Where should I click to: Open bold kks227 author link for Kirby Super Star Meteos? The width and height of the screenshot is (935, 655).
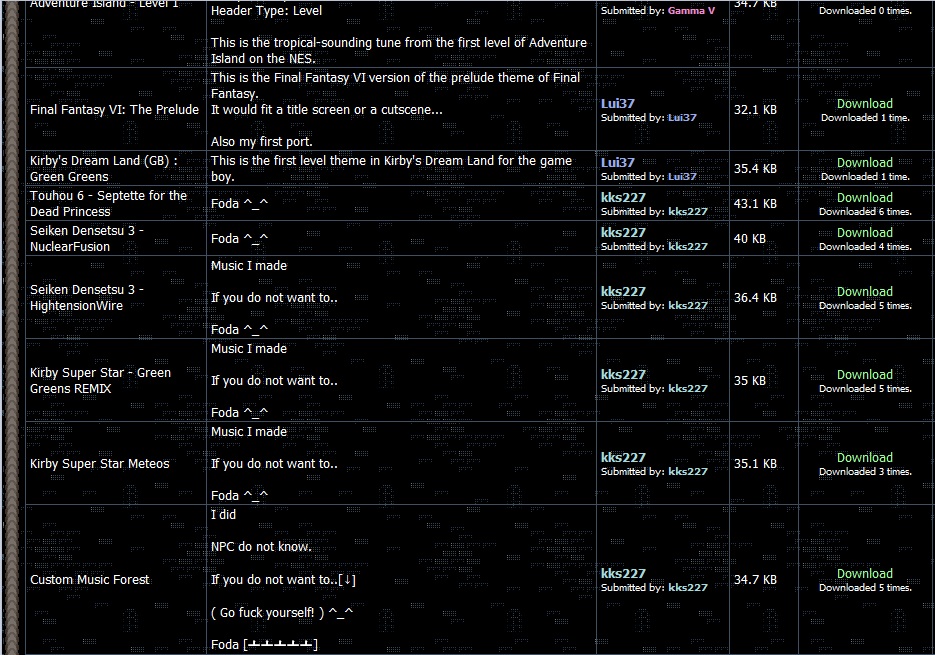point(623,458)
